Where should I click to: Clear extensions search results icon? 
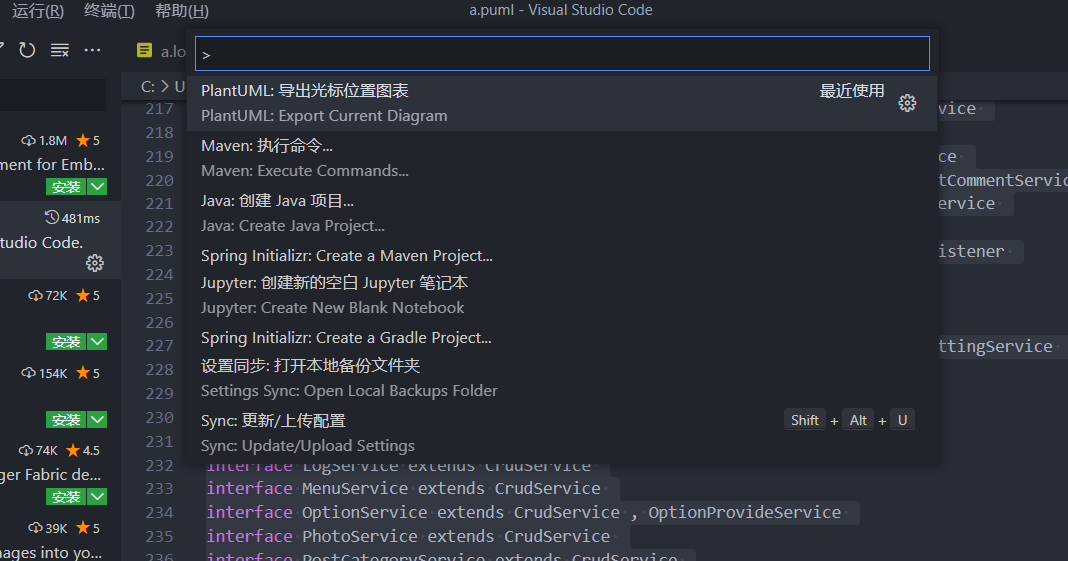[x=60, y=50]
